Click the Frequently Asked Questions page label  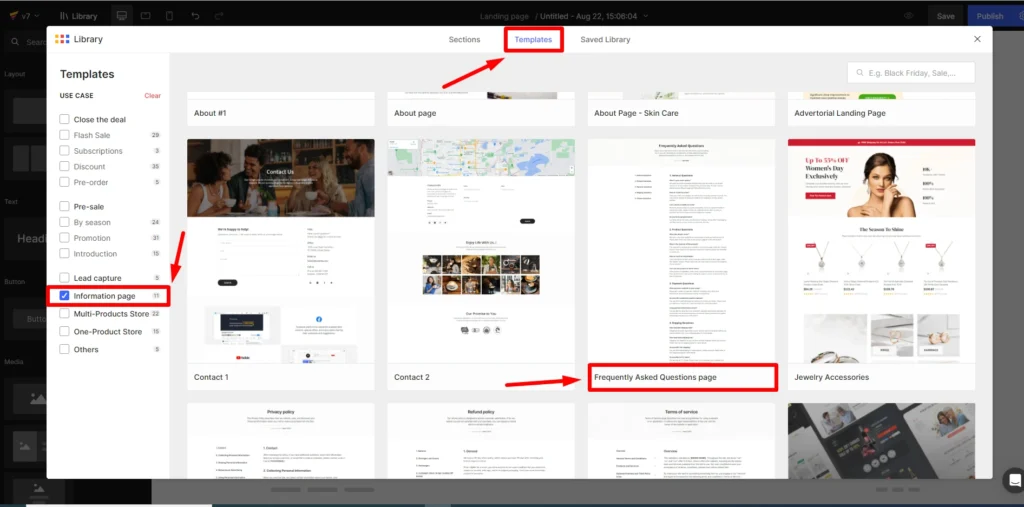(x=655, y=378)
